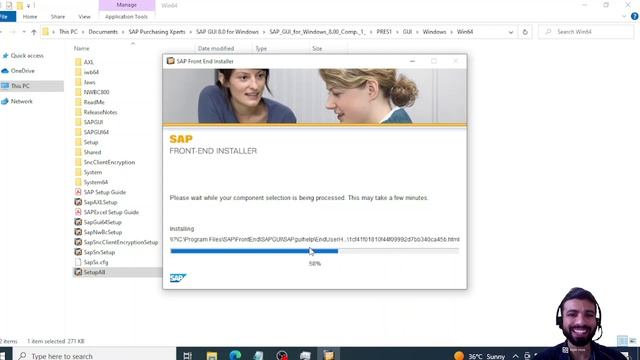
Task: Open Explorer help question mark
Action: click(x=634, y=17)
